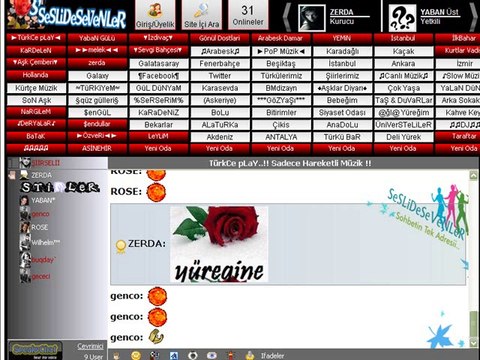Click the hand icon next to ZERDA

pos(12,175)
